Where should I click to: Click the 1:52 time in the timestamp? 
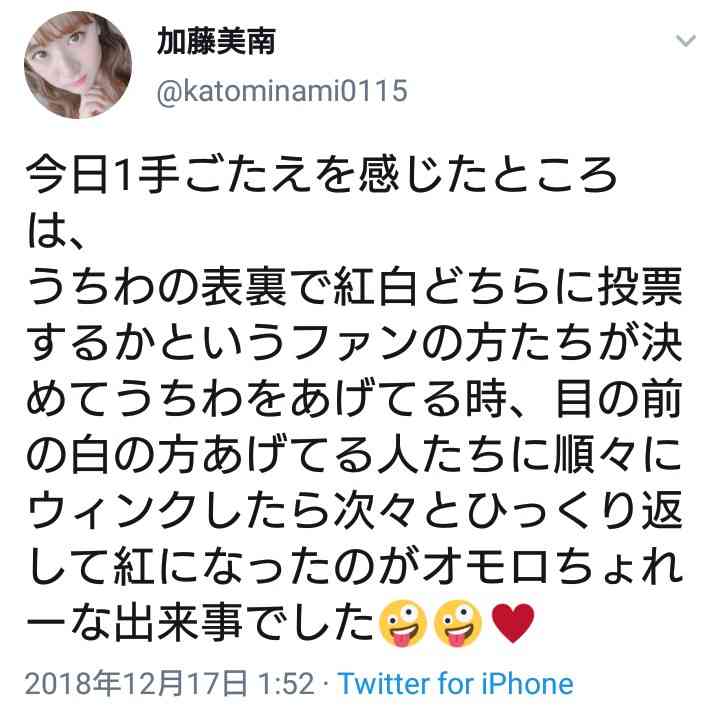coord(287,684)
